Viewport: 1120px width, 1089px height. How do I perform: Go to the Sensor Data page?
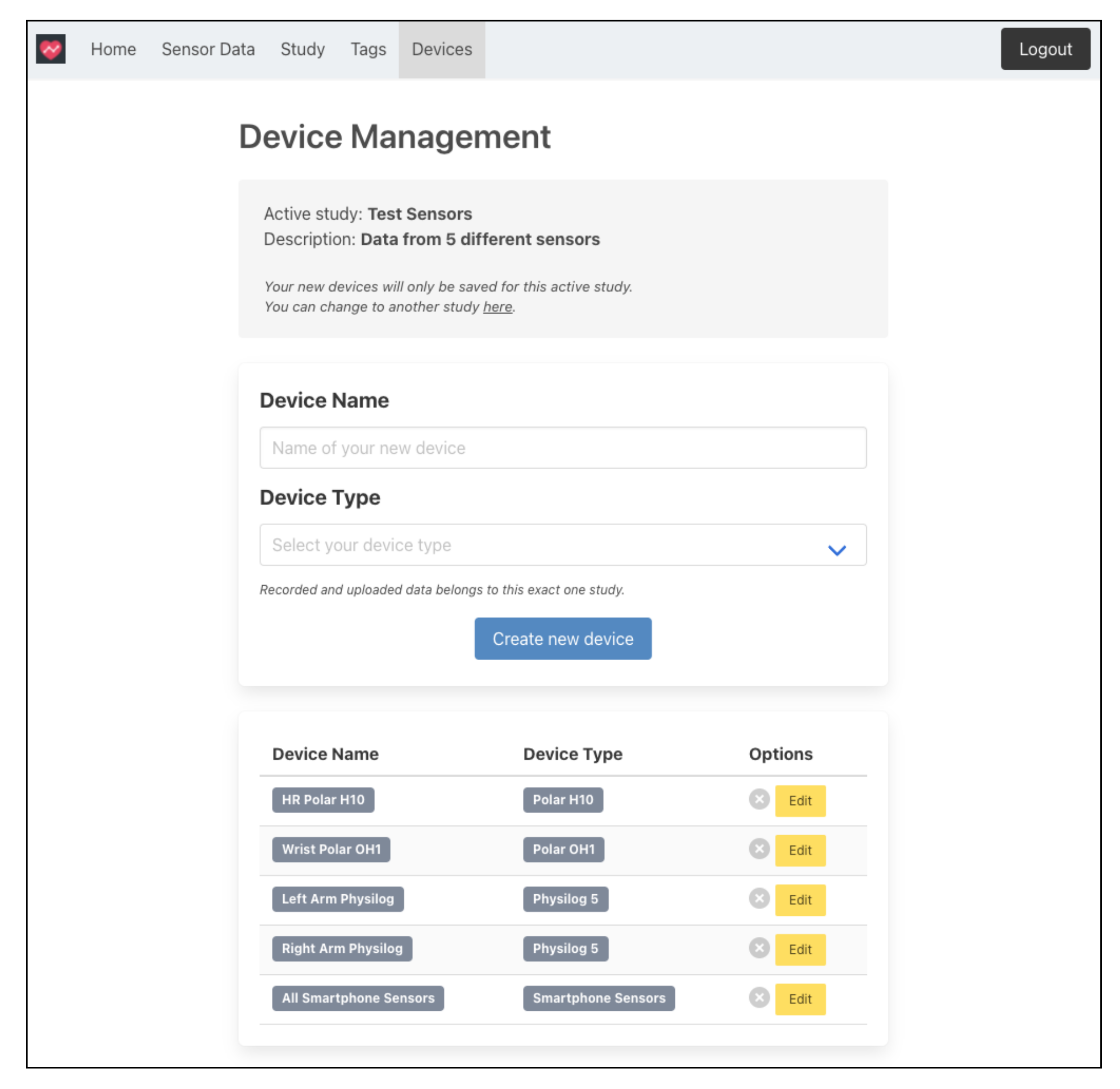(208, 49)
